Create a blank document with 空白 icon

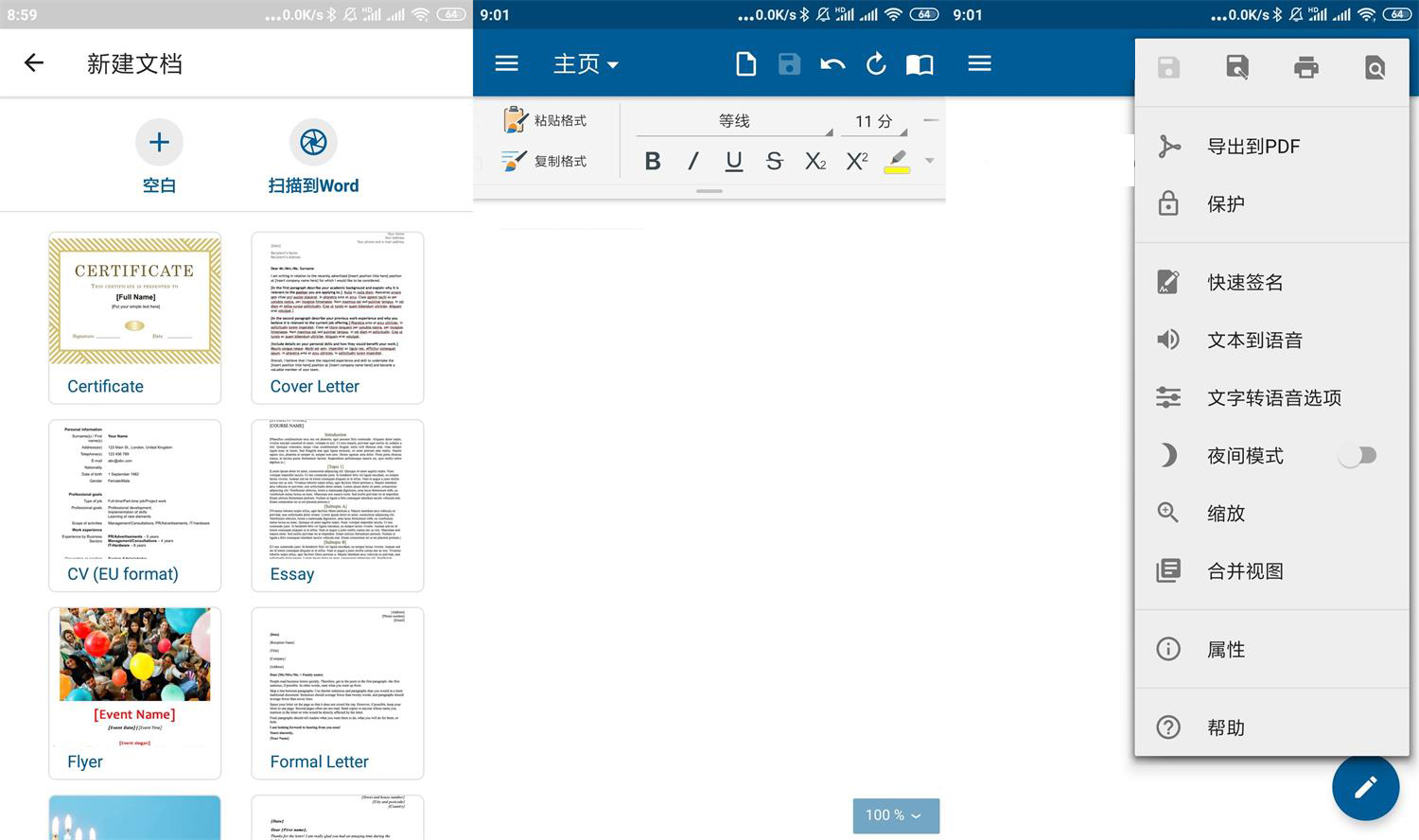tap(159, 142)
